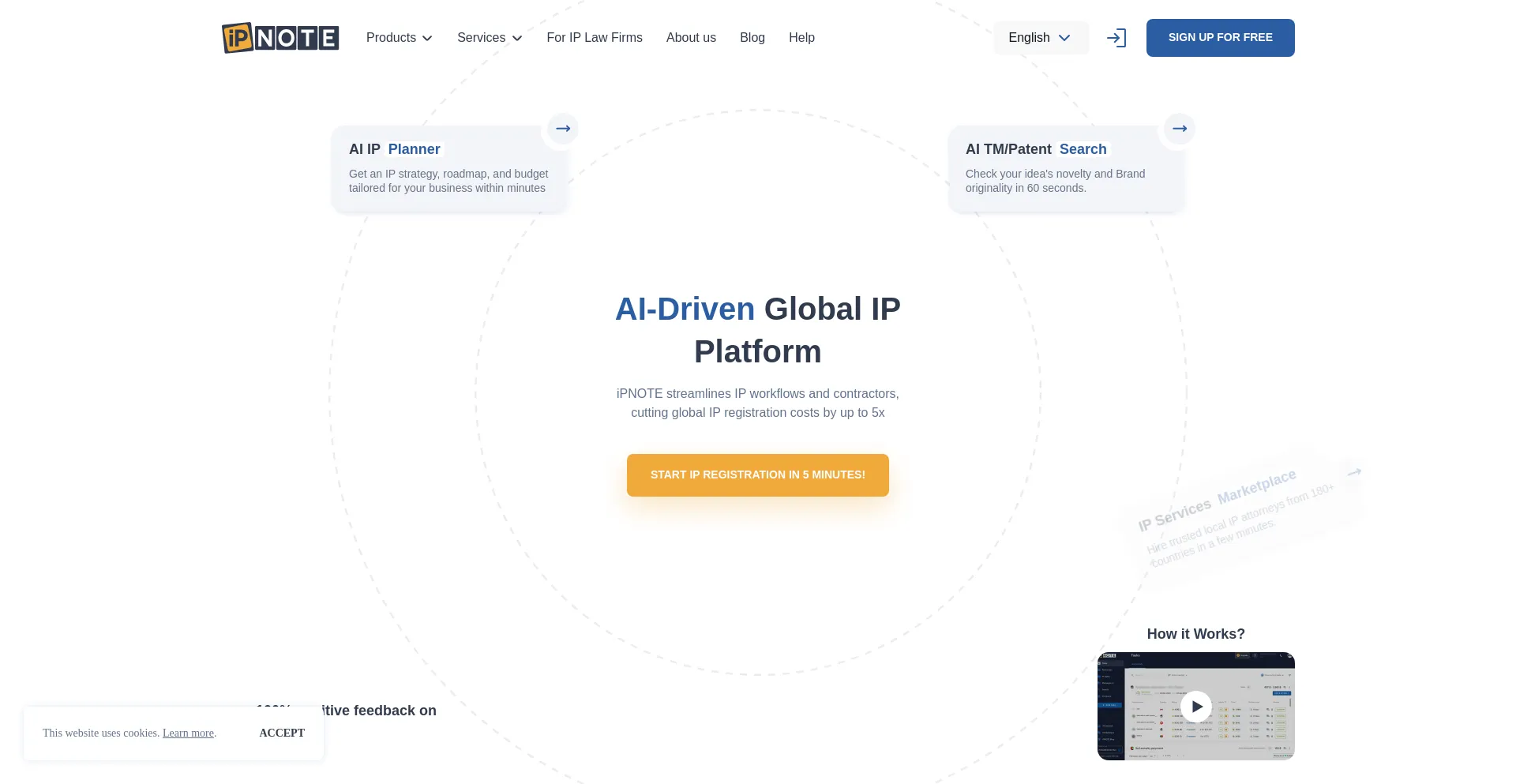
Task: Open the AI TM/Patent Search arrow icon
Action: [x=1180, y=129]
